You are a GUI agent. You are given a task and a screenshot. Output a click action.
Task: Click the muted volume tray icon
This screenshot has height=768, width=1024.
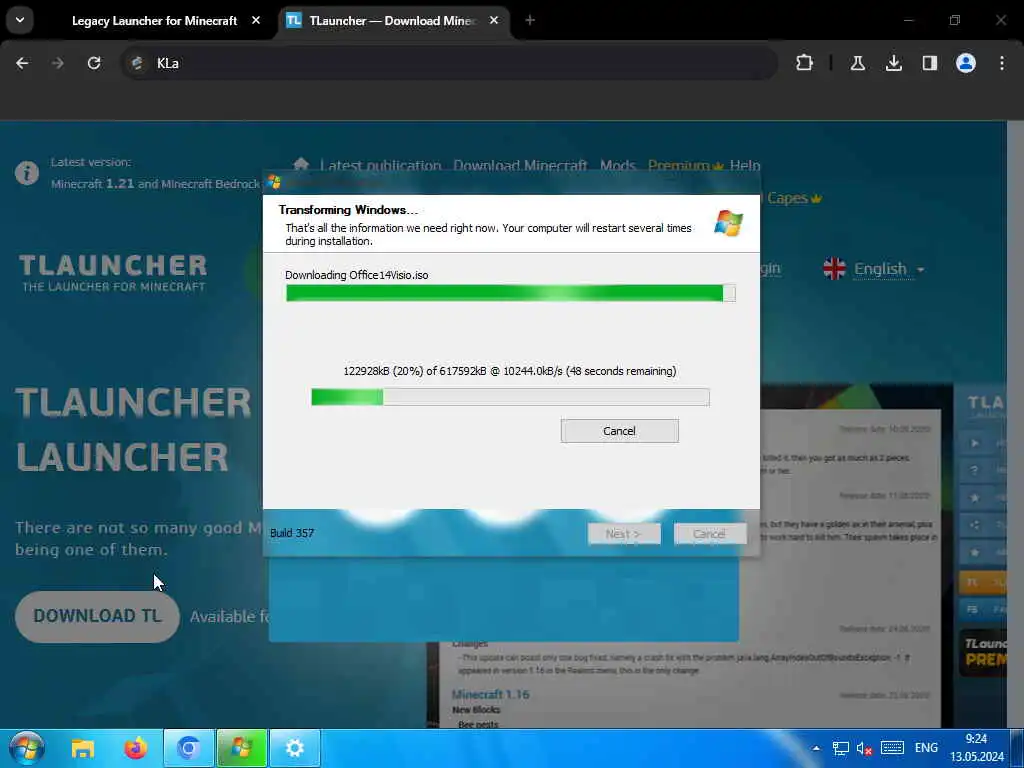pyautogui.click(x=864, y=748)
